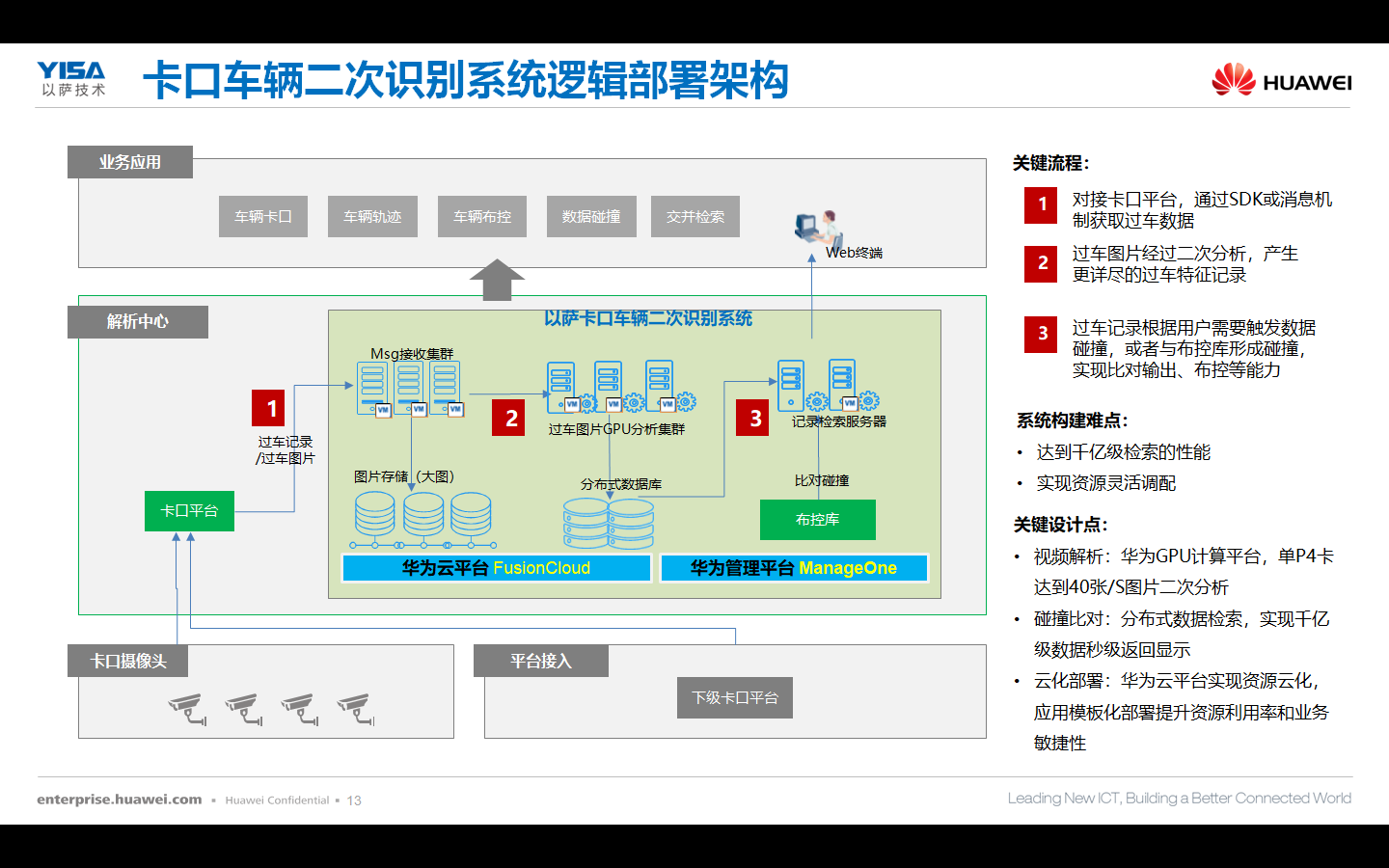
Task: Select the 车辆卡口 box
Action: 263,216
